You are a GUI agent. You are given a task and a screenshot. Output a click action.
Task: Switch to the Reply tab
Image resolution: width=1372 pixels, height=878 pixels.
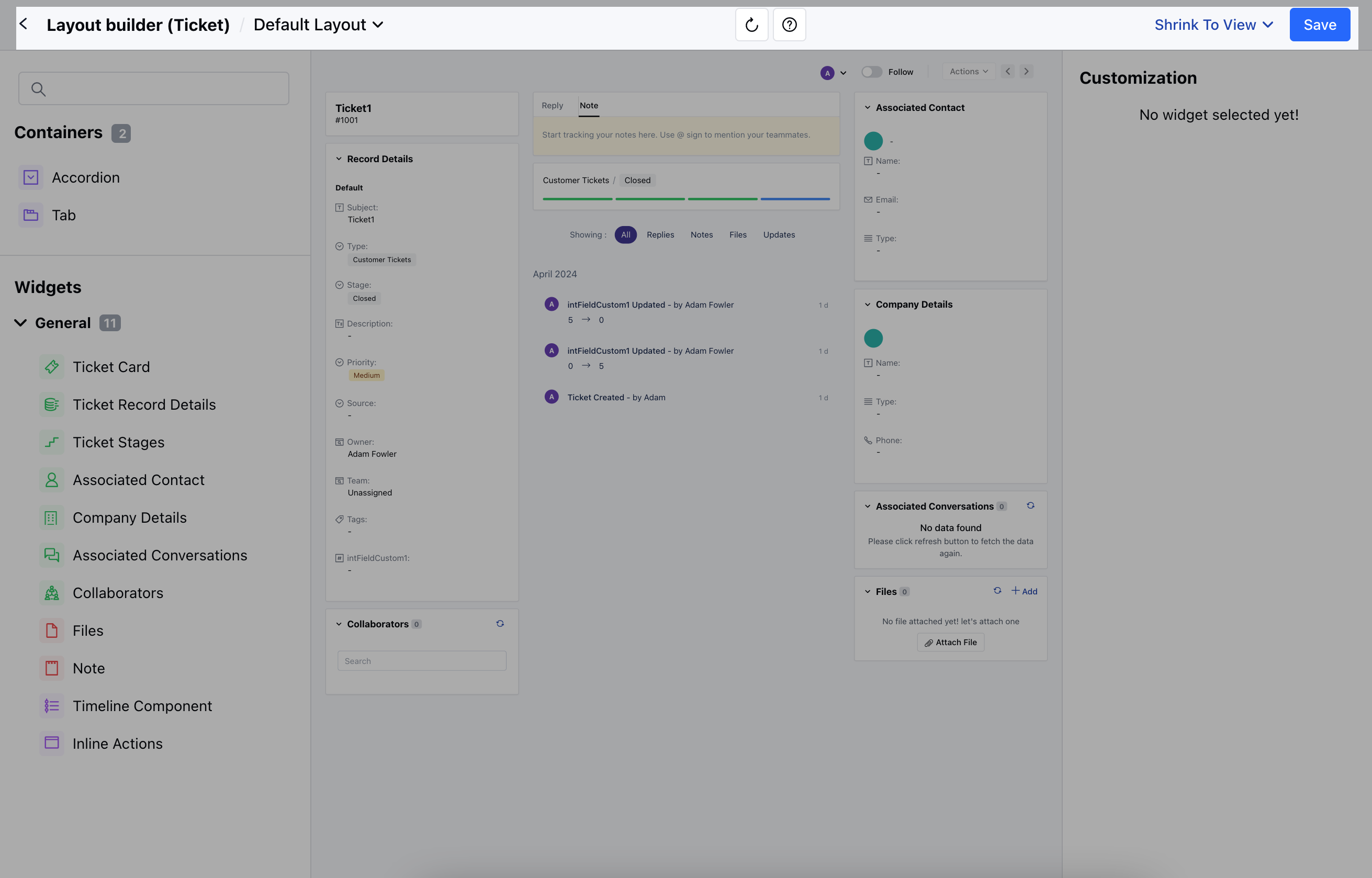click(x=552, y=105)
